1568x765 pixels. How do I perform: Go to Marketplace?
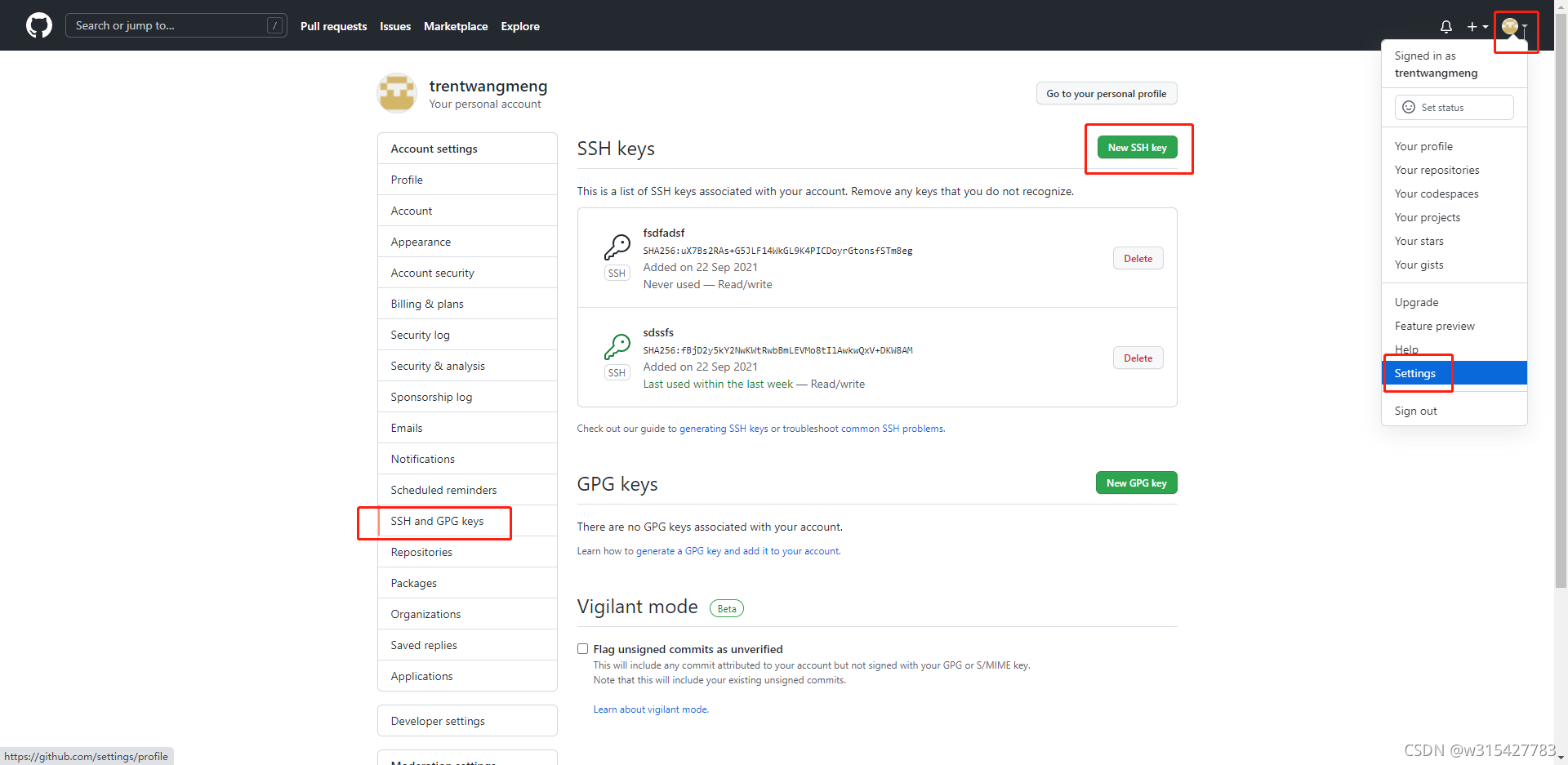click(456, 26)
